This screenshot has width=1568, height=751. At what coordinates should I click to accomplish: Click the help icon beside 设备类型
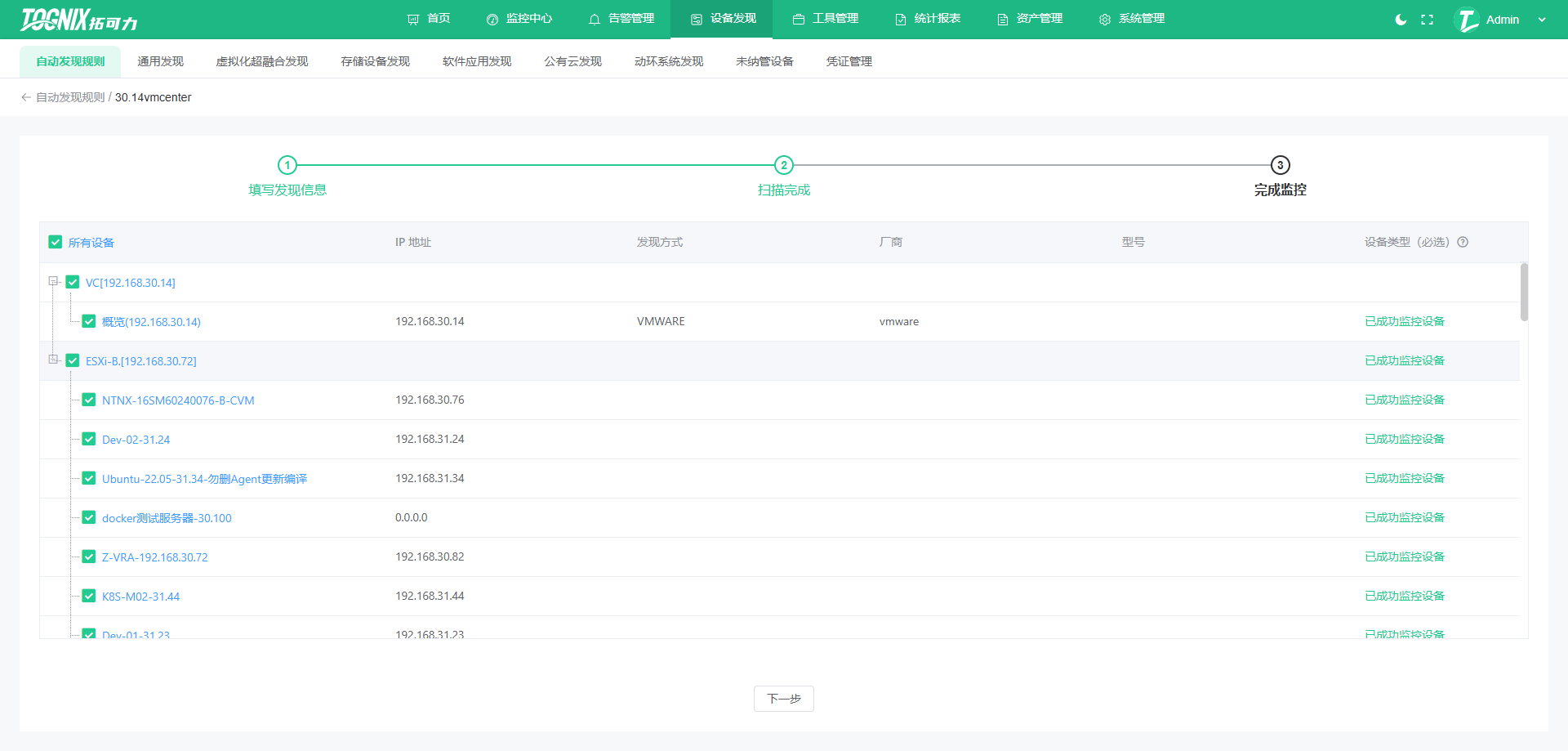click(x=1463, y=242)
